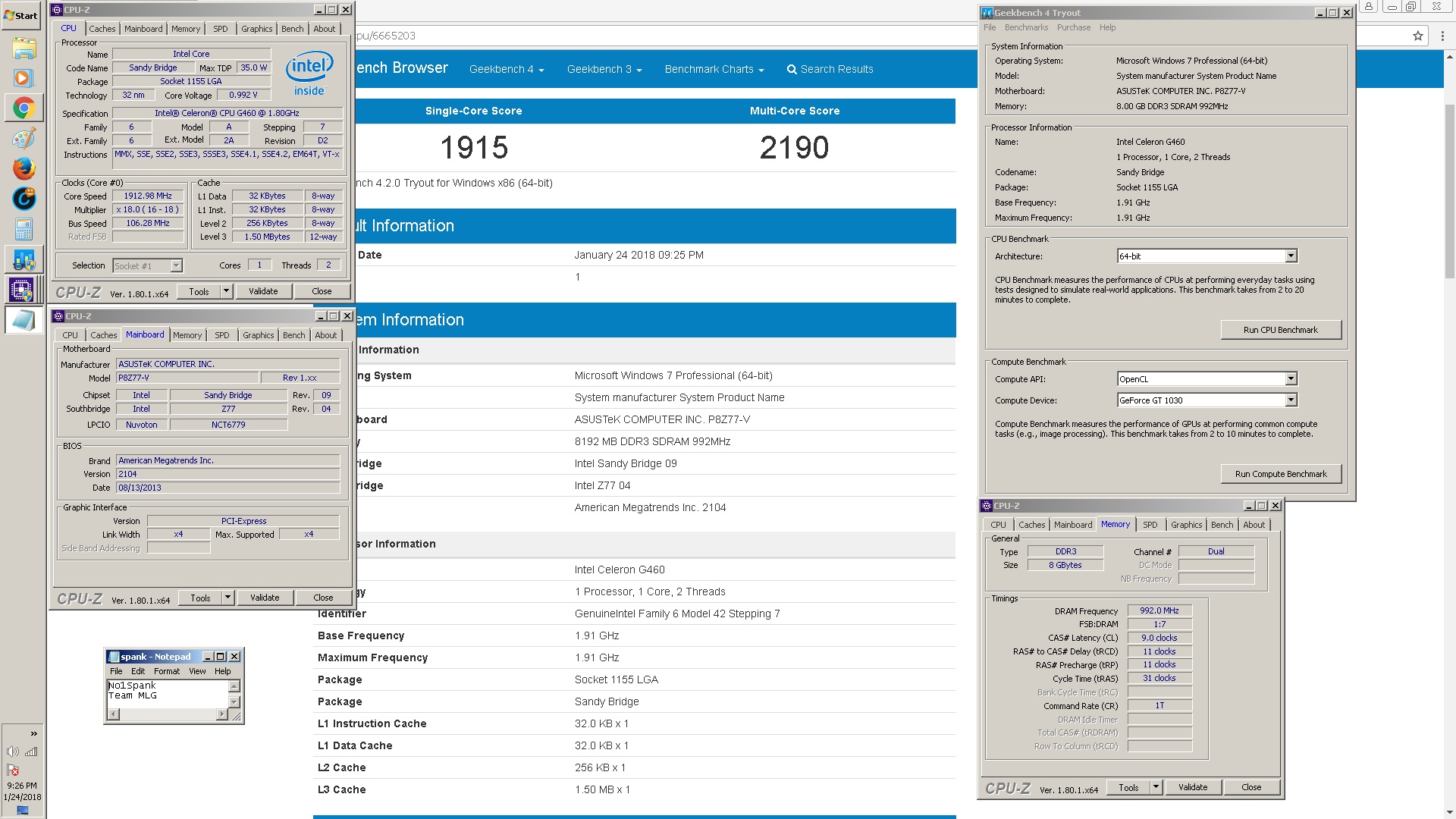Open Geekbench Help menu

pos(1107,27)
